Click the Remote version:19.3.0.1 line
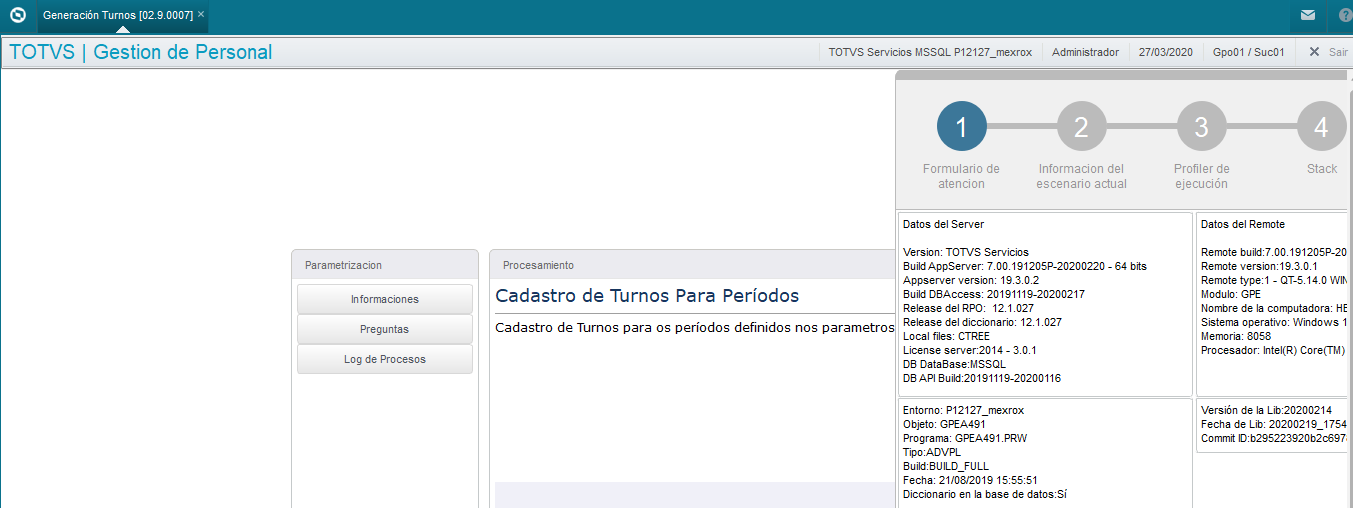The height and width of the screenshot is (508, 1353). coord(1259,266)
